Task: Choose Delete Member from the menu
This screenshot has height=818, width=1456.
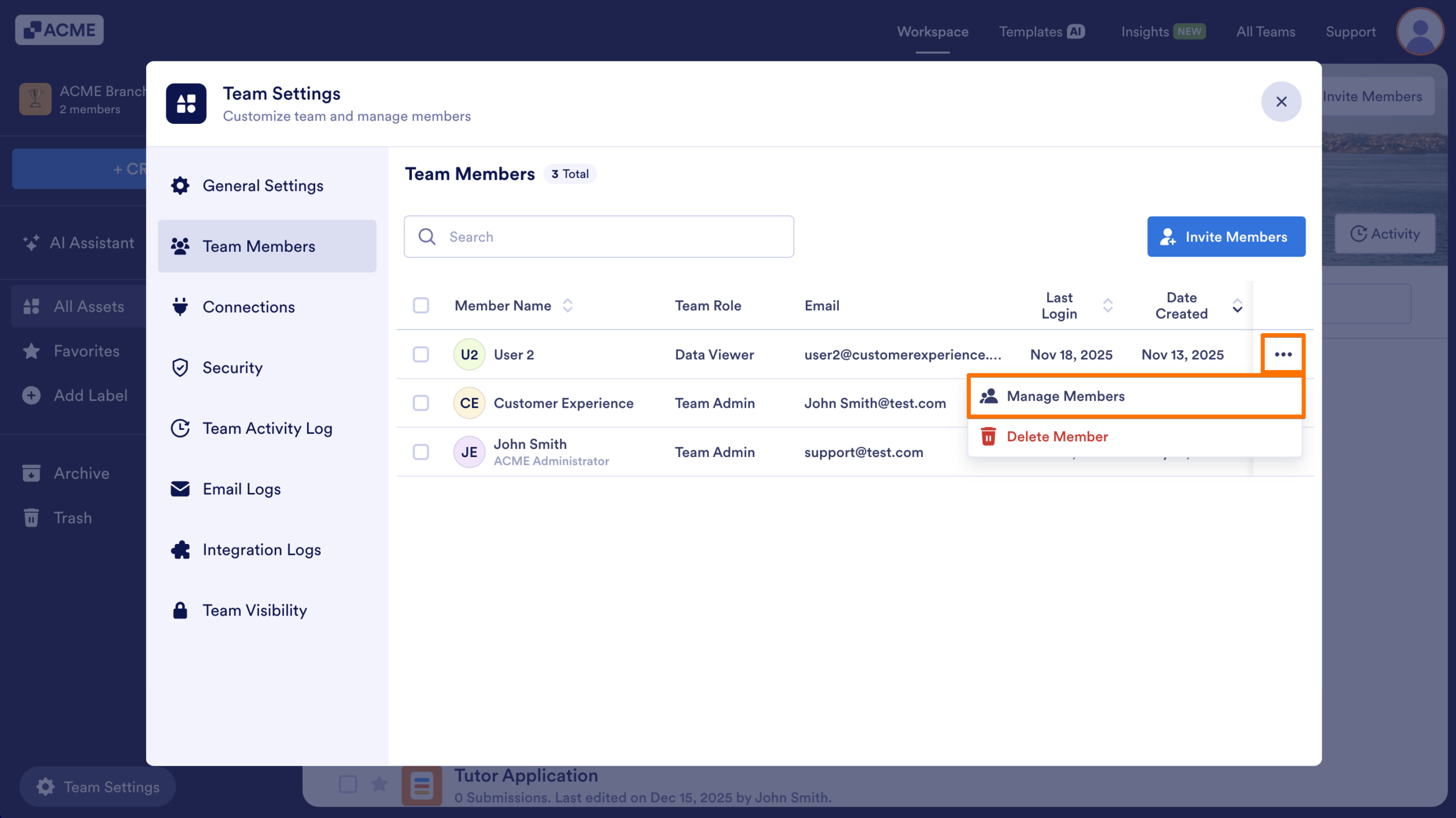Action: [1057, 436]
